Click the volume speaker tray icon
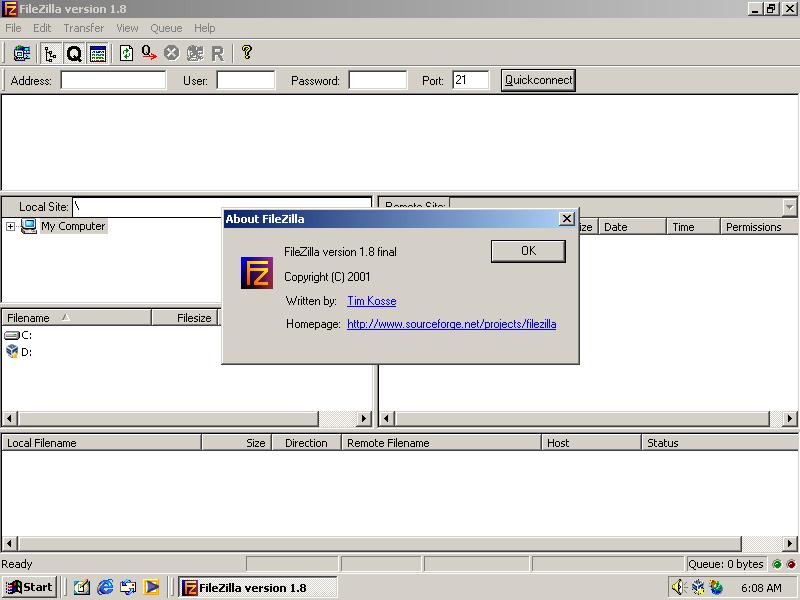800x600 pixels. [678, 587]
